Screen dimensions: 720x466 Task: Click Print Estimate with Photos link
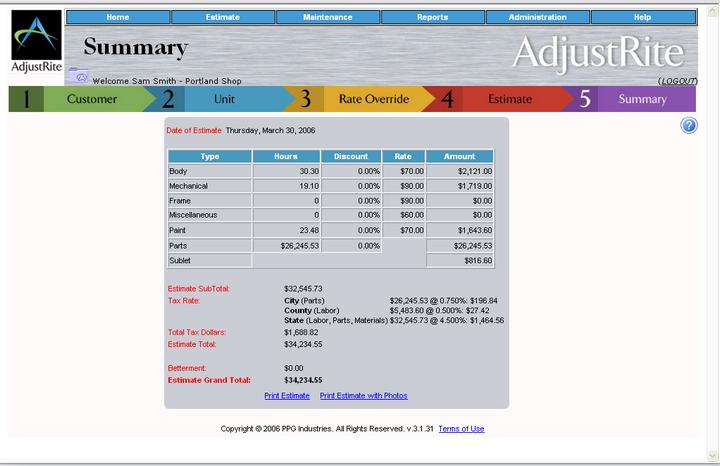pos(364,396)
